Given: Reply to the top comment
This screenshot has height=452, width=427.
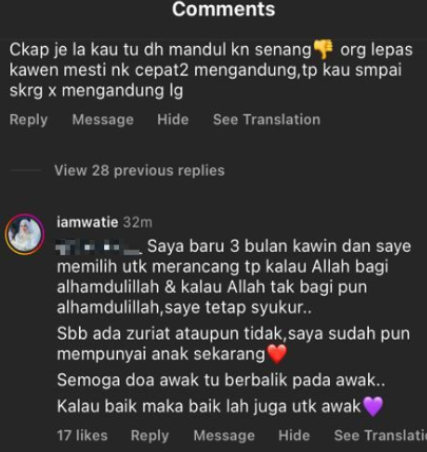Looking at the screenshot, I should [x=29, y=119].
